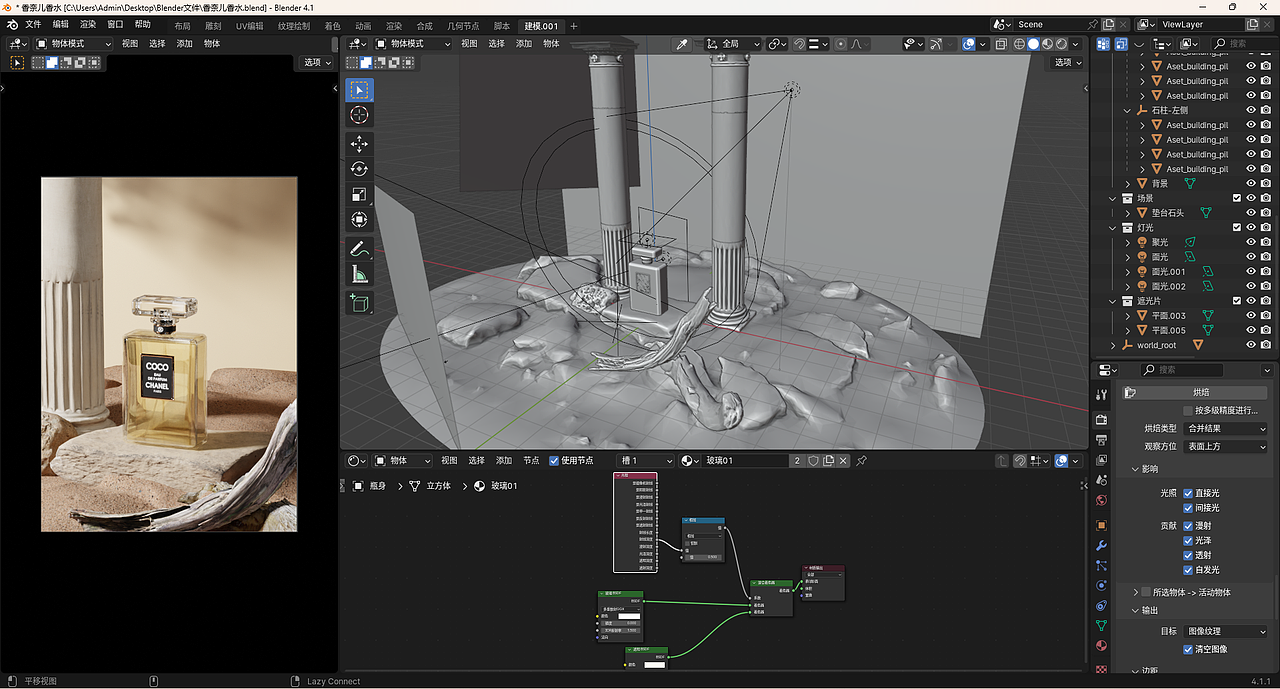Viewport: 1280px width, 689px height.
Task: Exclude the 灯光 collection from view layer
Action: click(1237, 228)
